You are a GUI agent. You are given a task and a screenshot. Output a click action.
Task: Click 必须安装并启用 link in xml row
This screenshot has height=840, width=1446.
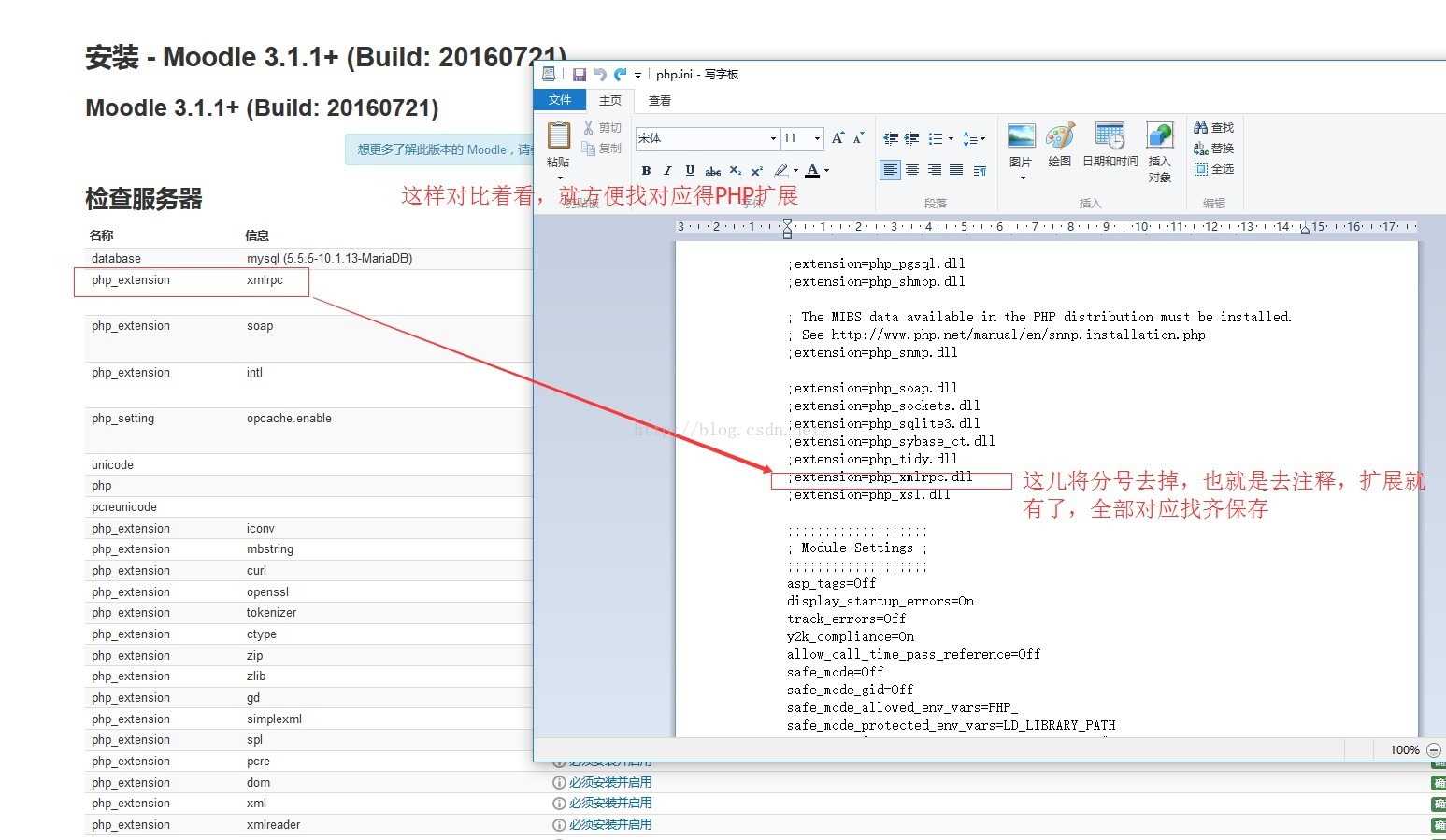tap(610, 804)
